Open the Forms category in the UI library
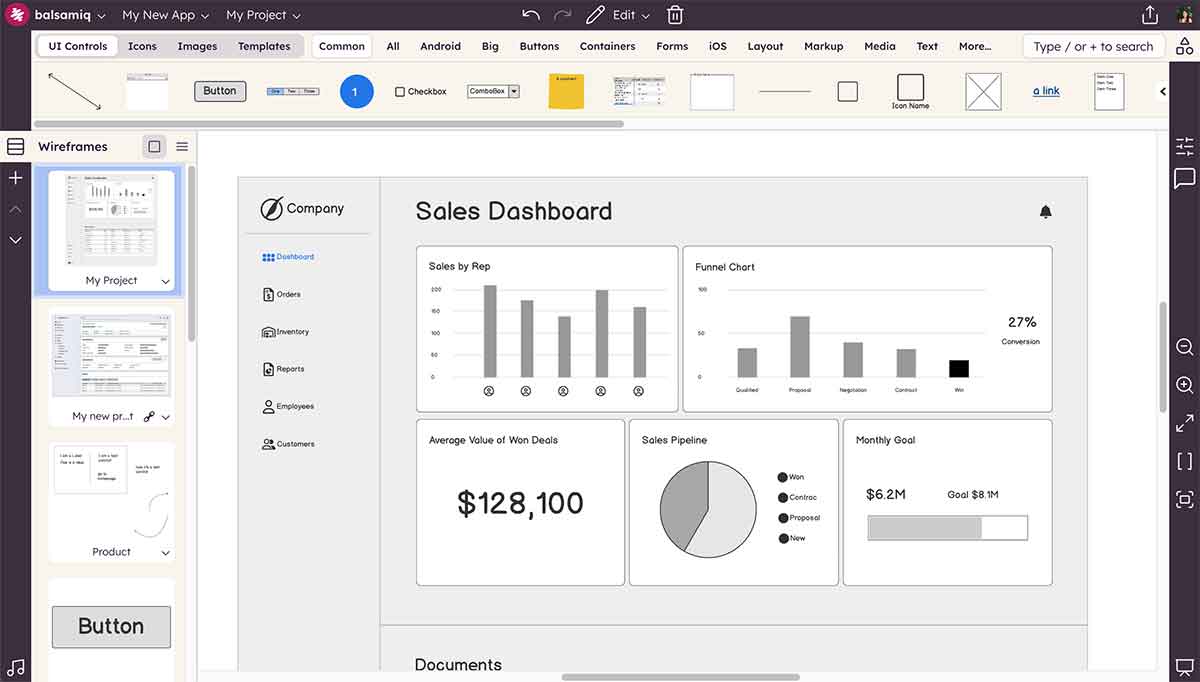The width and height of the screenshot is (1200, 682). pos(671,46)
